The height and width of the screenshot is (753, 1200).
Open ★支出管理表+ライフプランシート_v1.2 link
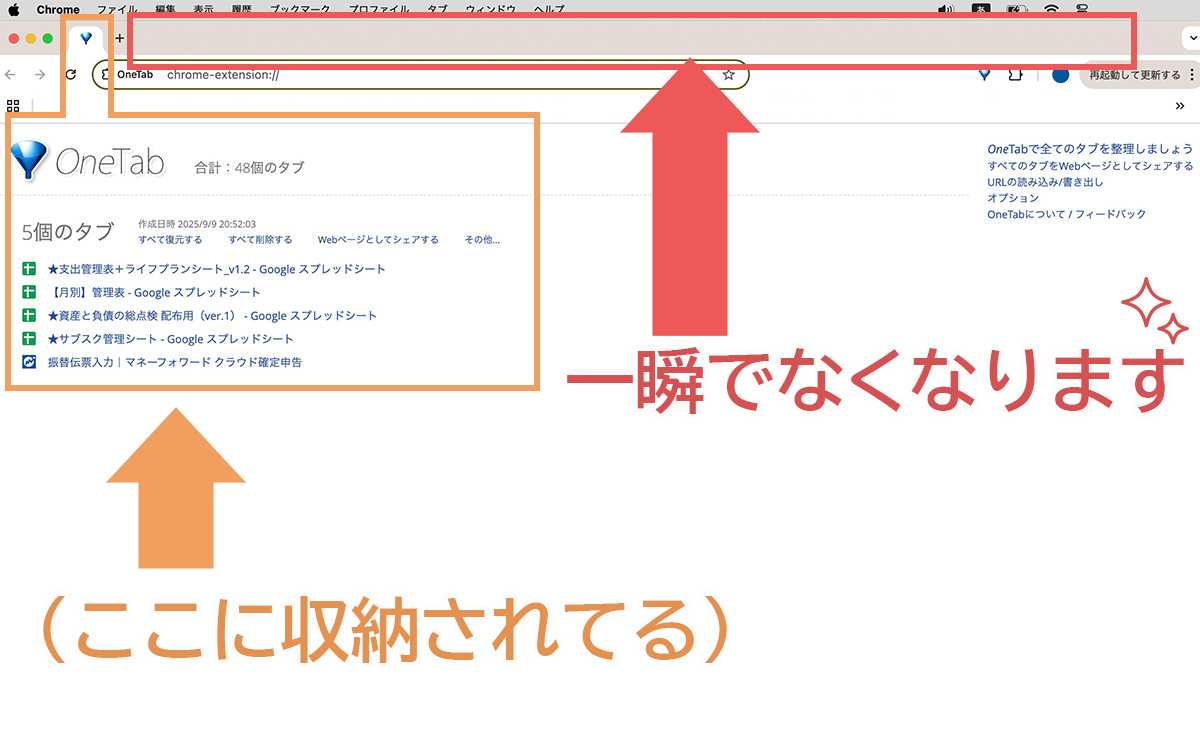click(217, 269)
